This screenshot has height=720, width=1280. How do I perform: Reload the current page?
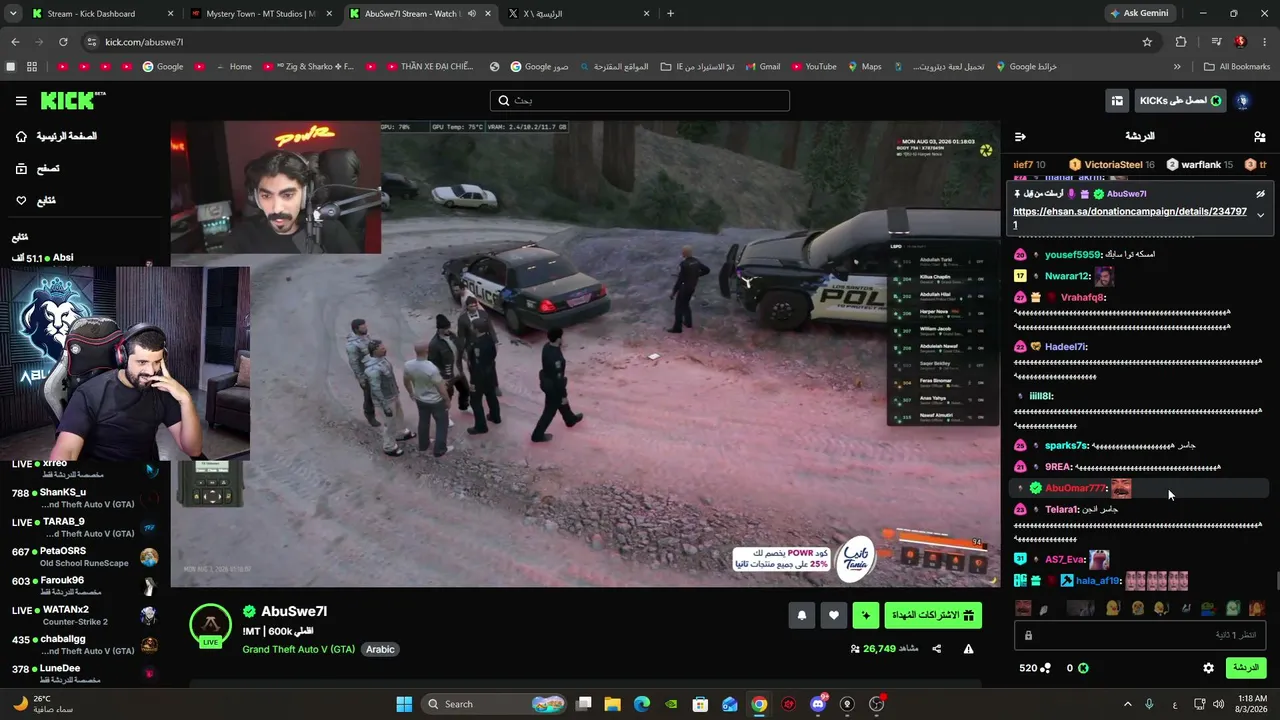point(63,42)
